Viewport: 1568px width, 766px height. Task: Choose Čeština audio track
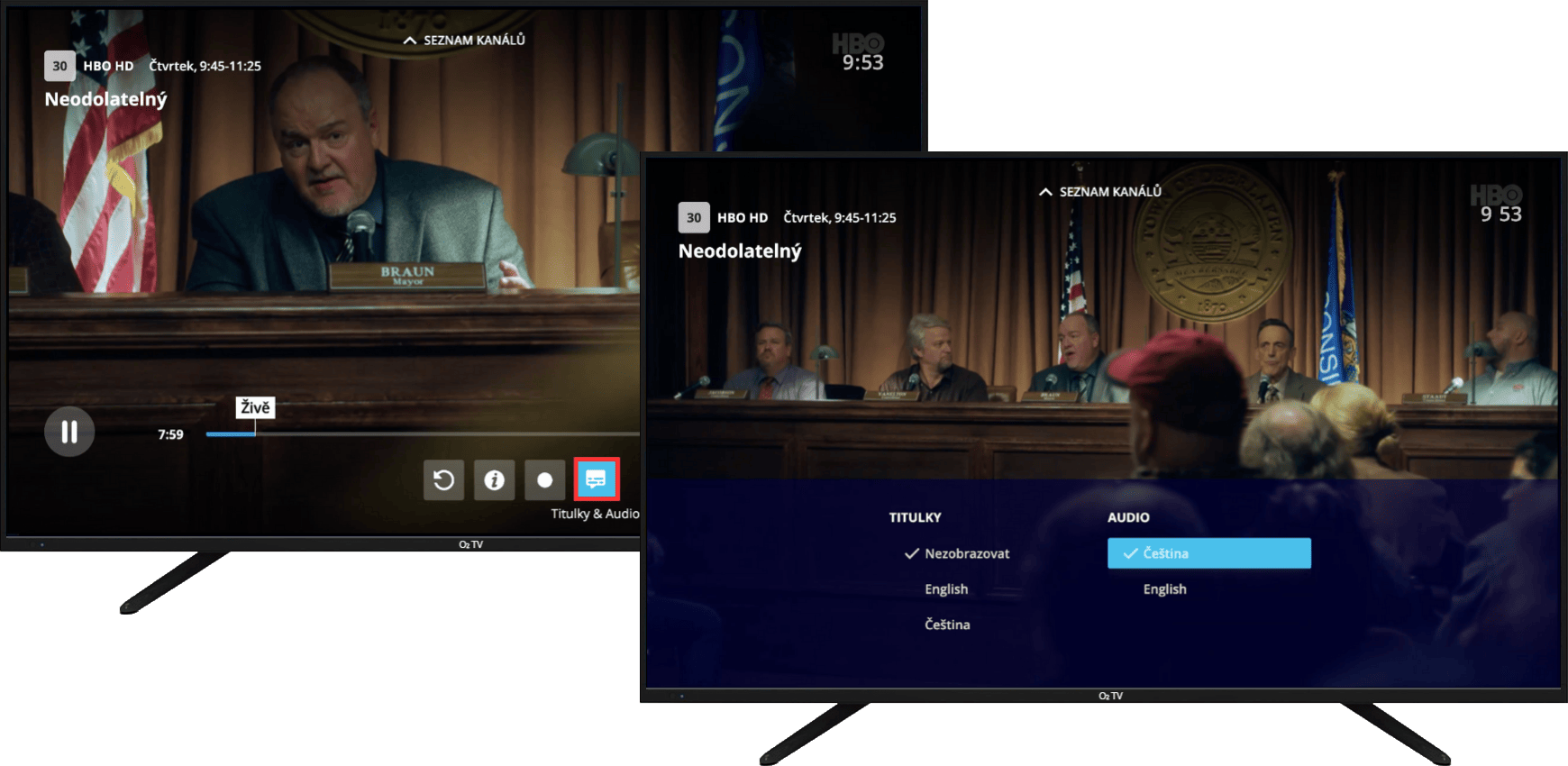[1208, 553]
